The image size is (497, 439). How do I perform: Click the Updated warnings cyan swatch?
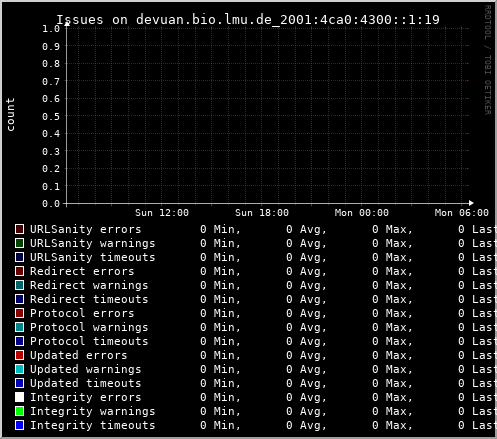20,369
